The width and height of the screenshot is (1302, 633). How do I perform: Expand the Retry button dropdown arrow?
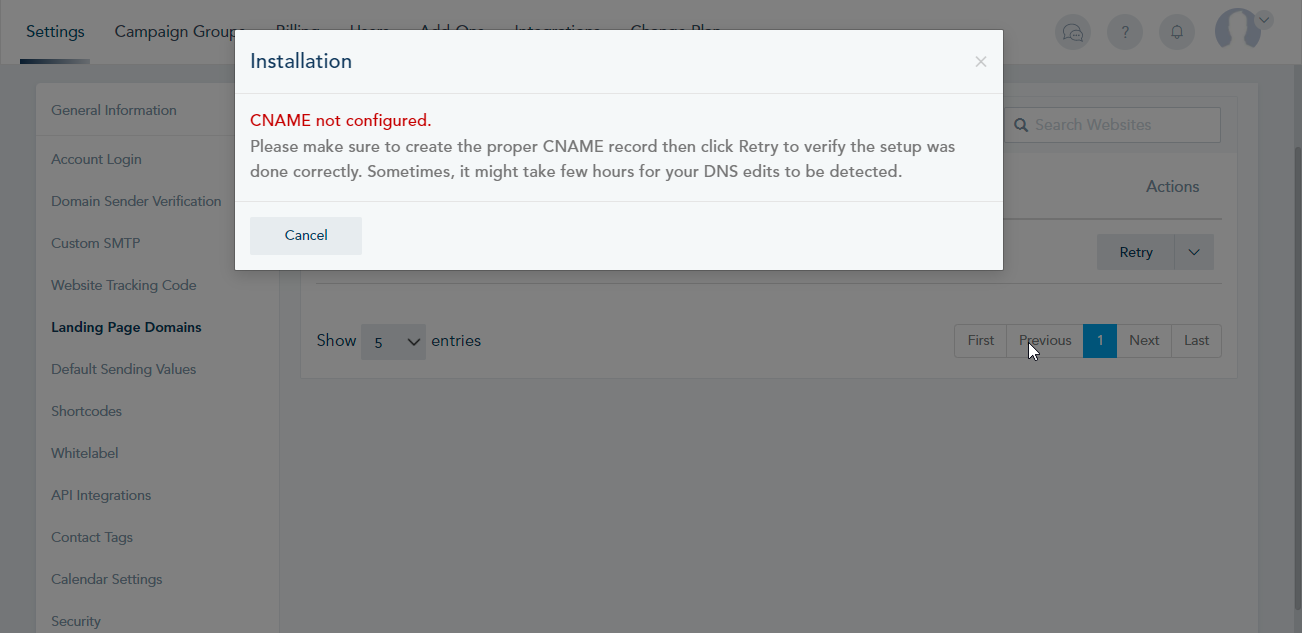[x=1194, y=252]
